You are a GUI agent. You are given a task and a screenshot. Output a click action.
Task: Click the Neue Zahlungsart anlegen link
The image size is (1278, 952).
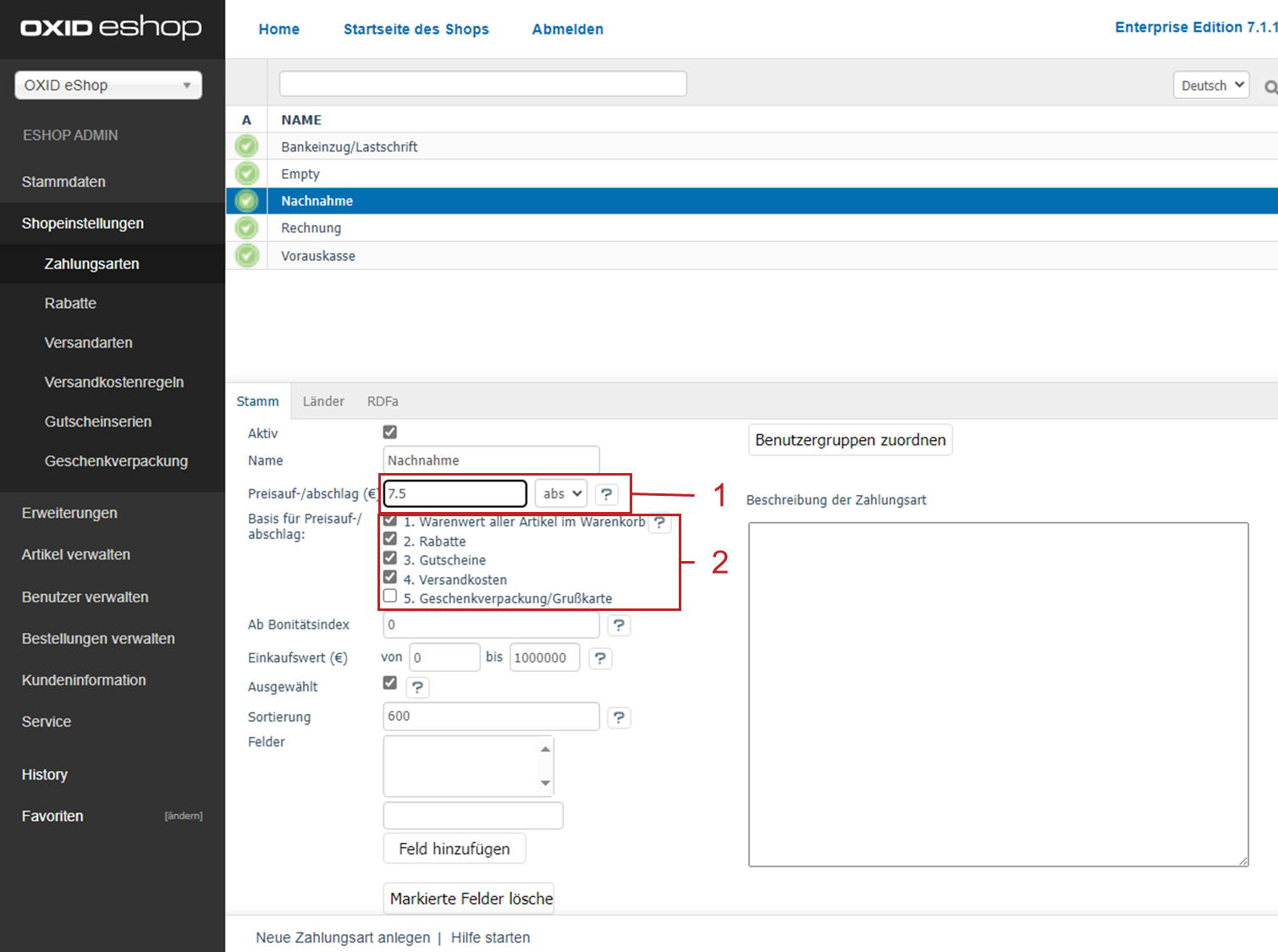343,938
